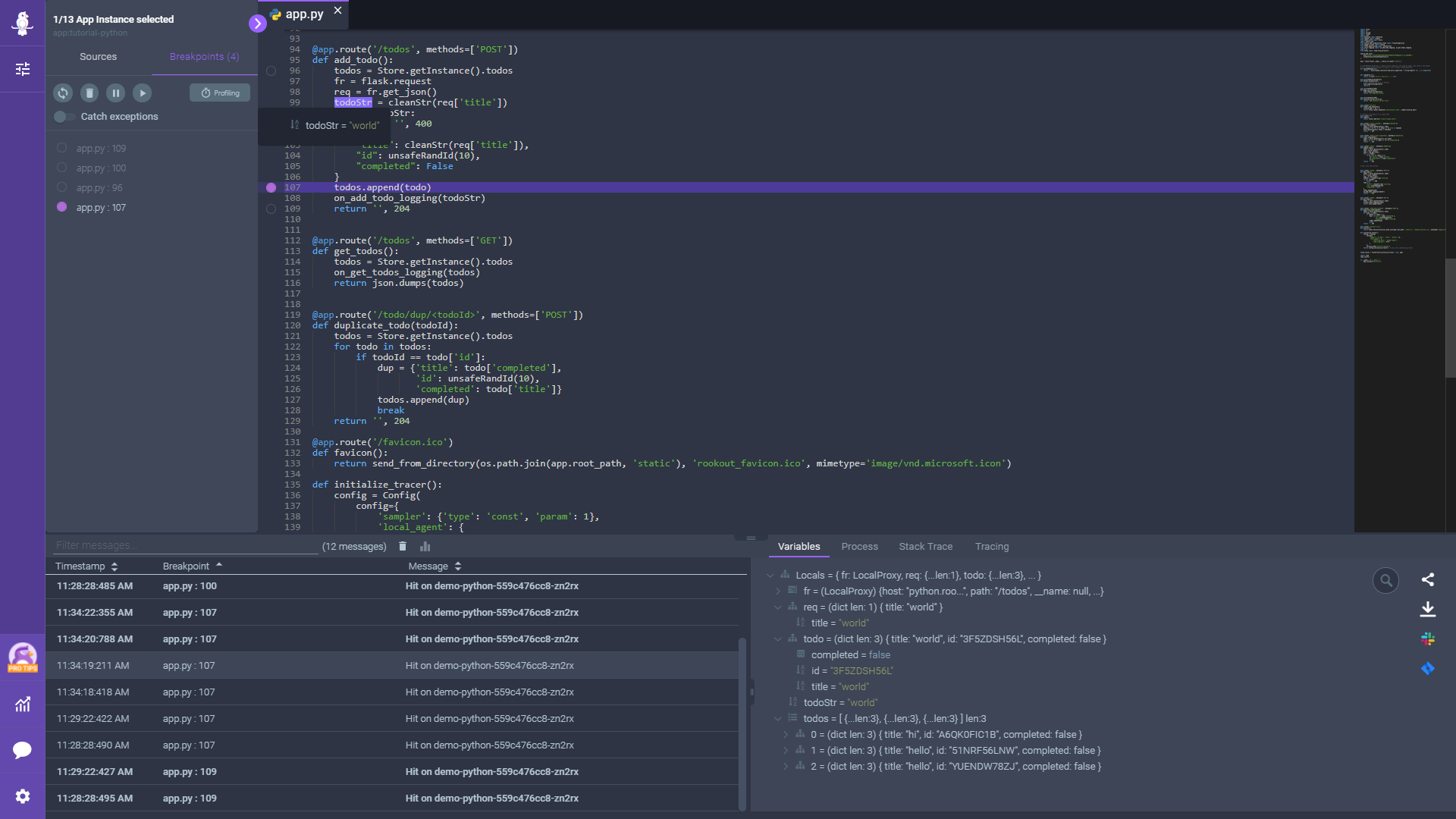Screen dimensions: 1456x819
Task: Sort by Message column header
Action: pyautogui.click(x=435, y=566)
